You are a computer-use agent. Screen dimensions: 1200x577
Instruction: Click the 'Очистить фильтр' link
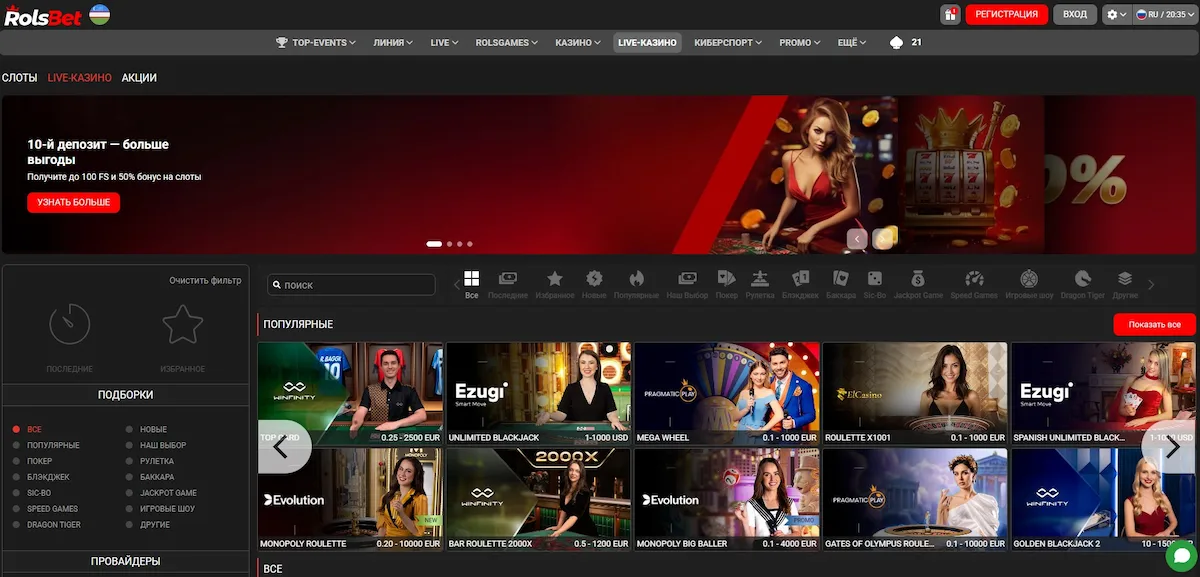205,281
